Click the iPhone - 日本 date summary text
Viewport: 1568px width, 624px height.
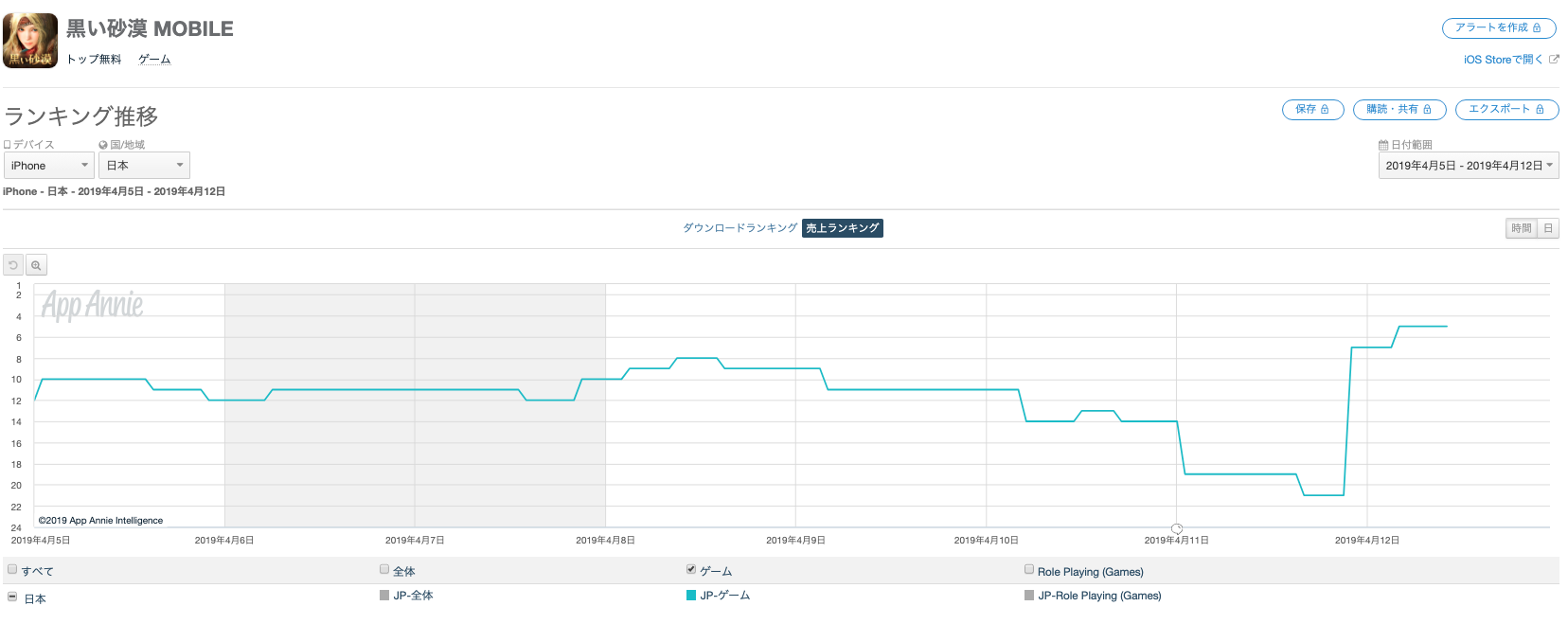click(x=114, y=191)
